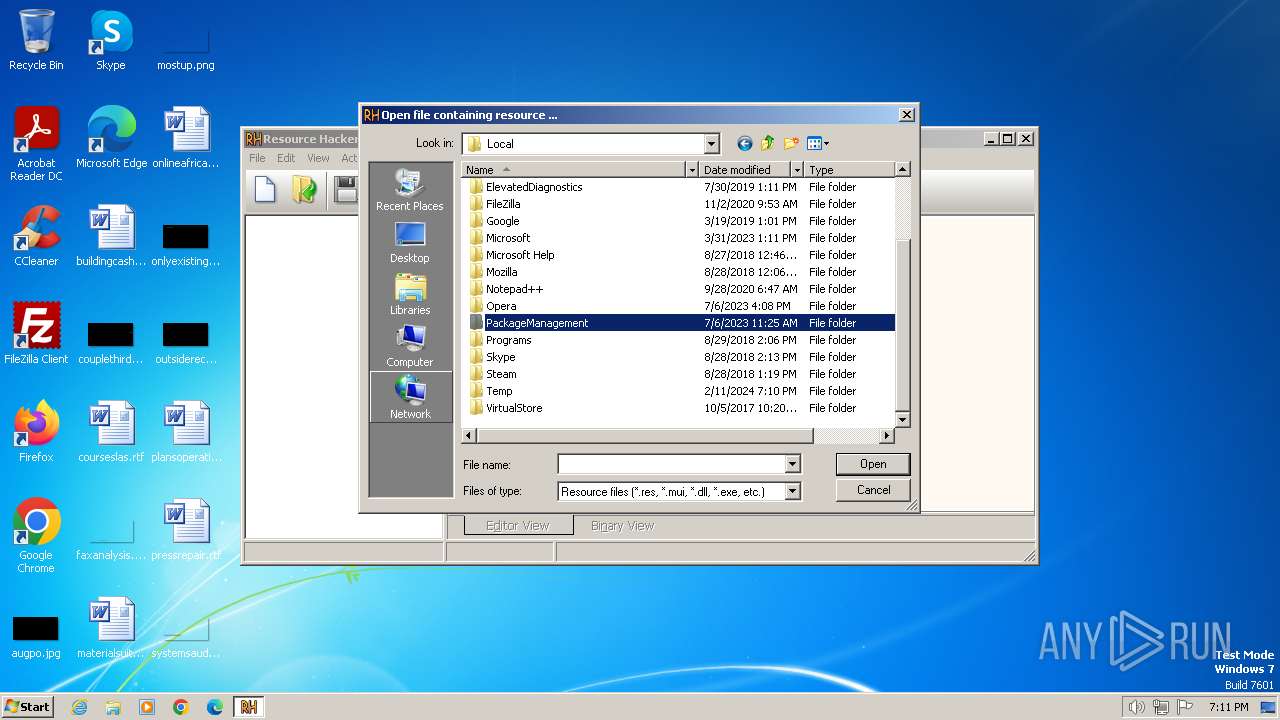The width and height of the screenshot is (1280, 720).
Task: Select Computer in the places bar
Action: (410, 346)
